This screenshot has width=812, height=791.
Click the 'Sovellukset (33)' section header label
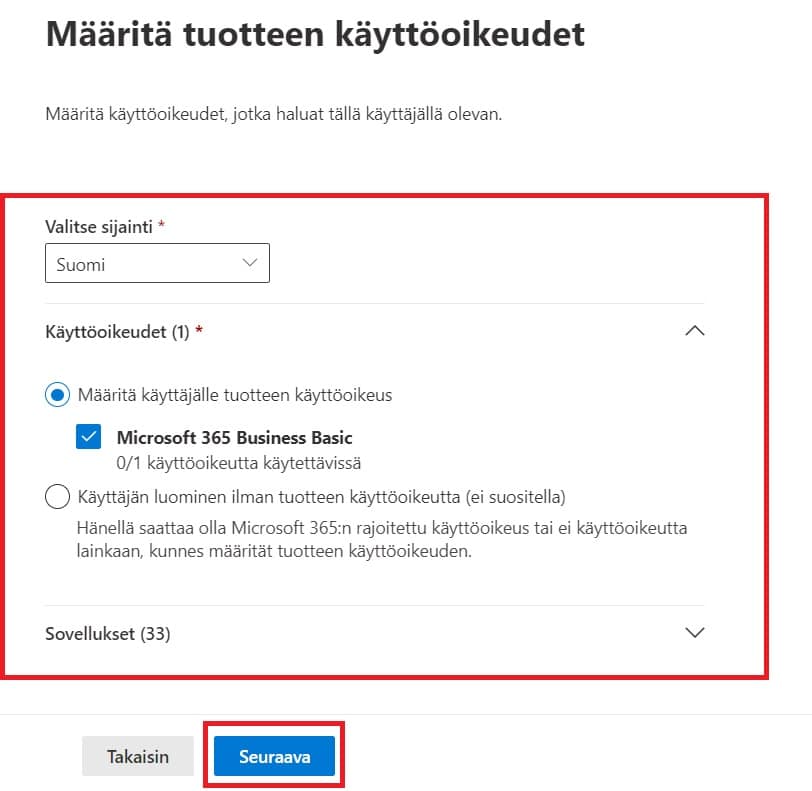[x=108, y=634]
